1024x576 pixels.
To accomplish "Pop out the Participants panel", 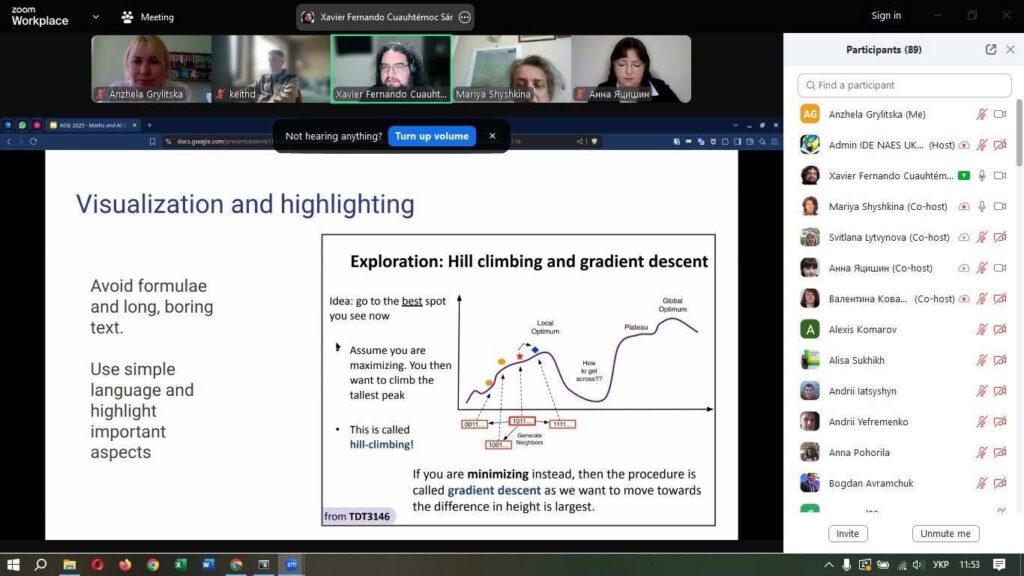I will 990,50.
